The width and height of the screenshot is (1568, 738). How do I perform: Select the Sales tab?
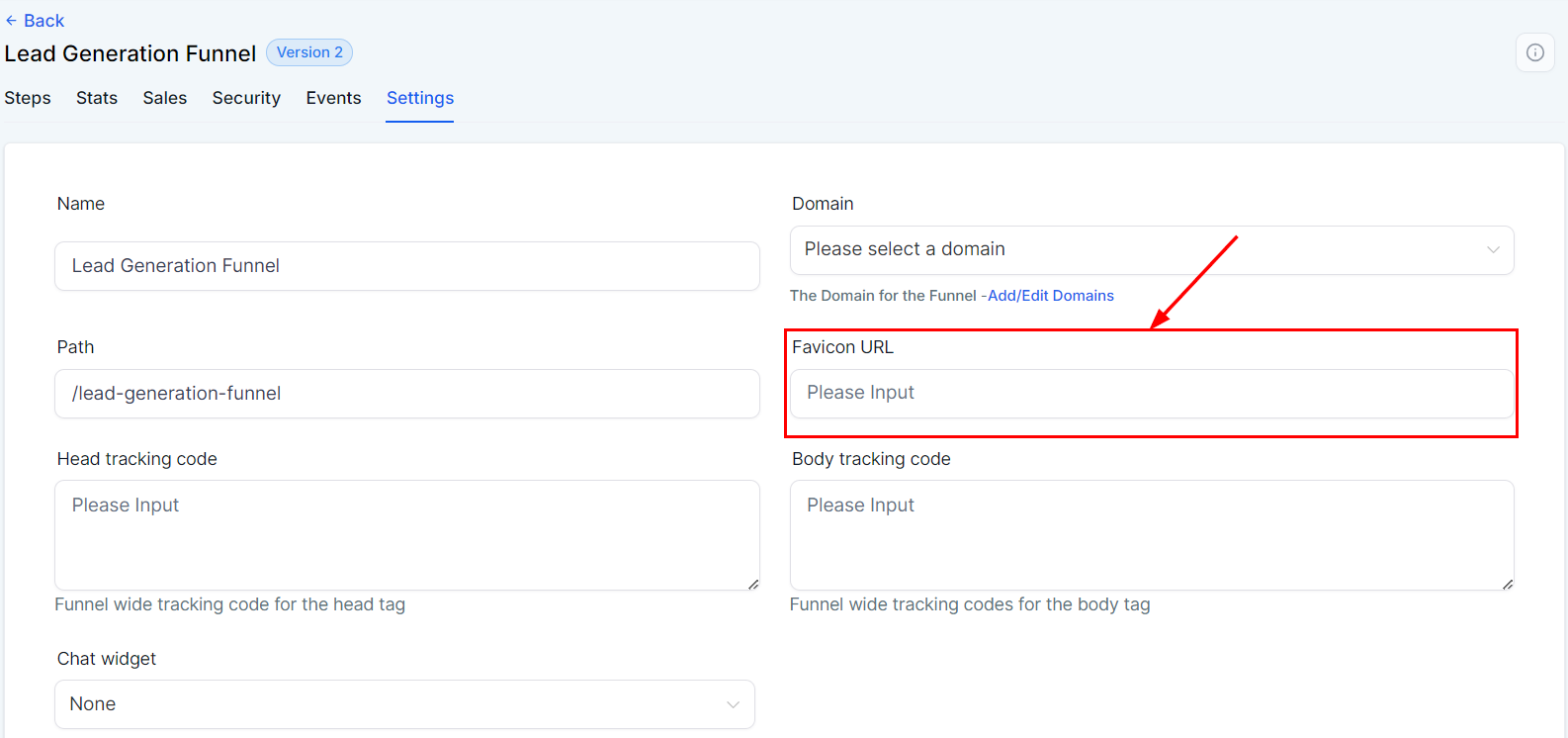[165, 98]
